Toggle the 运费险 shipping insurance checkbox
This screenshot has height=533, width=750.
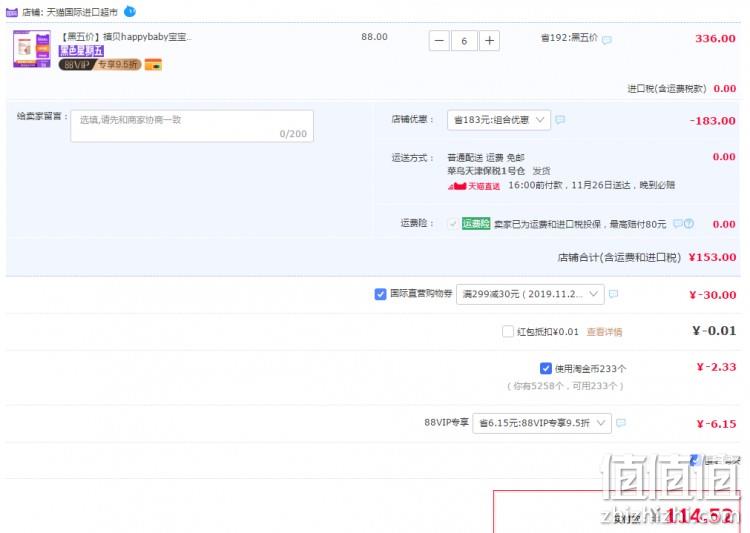coord(452,223)
